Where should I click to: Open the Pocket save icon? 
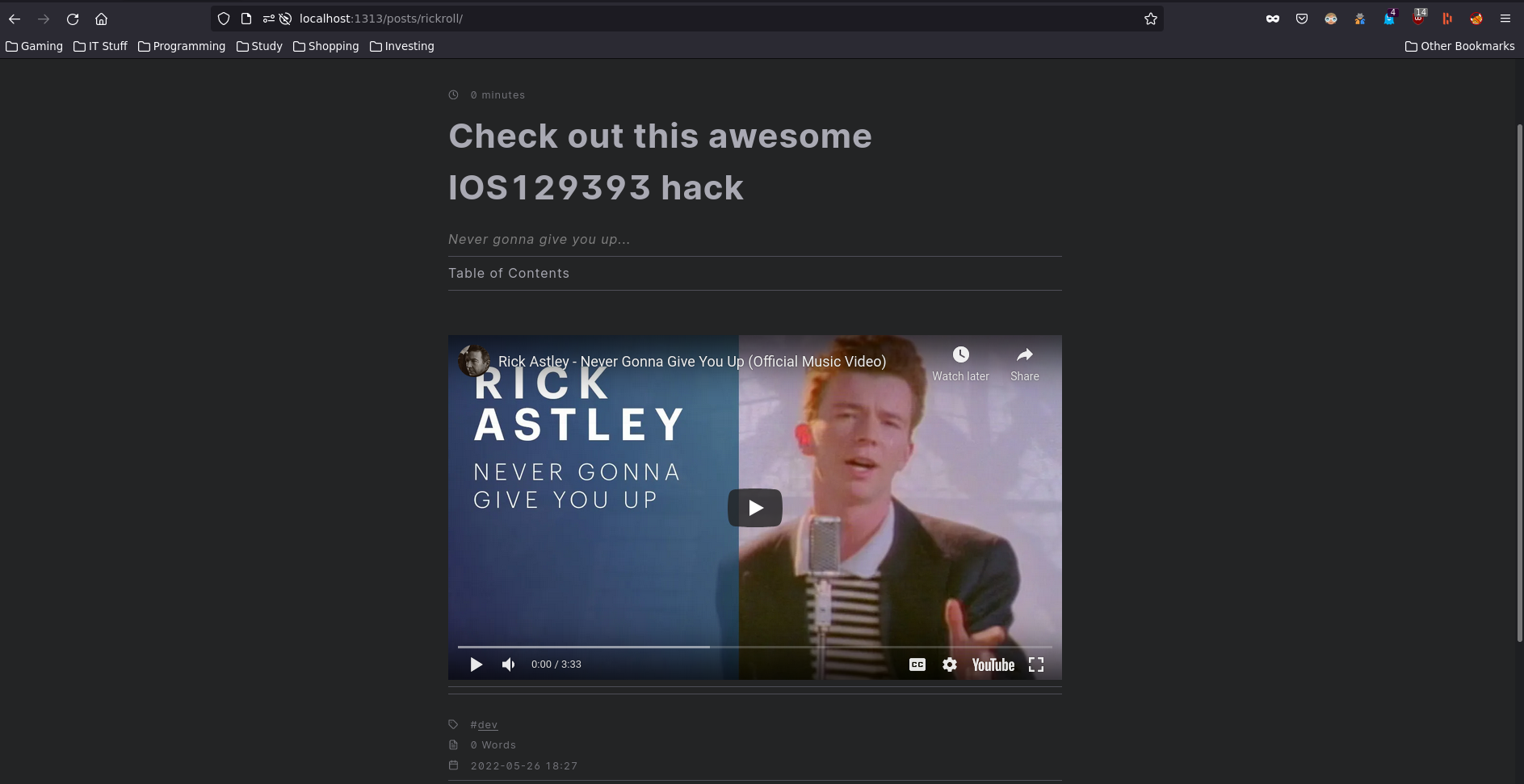click(1302, 19)
